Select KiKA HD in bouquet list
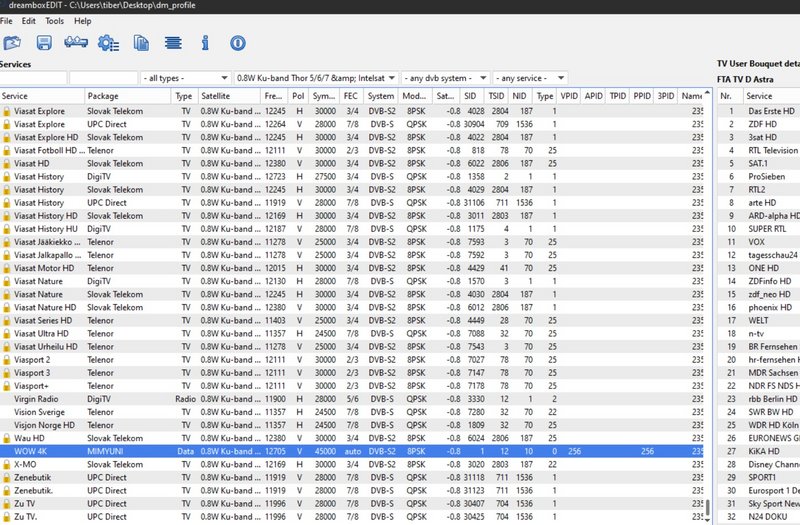This screenshot has height=525, width=800. click(x=759, y=452)
